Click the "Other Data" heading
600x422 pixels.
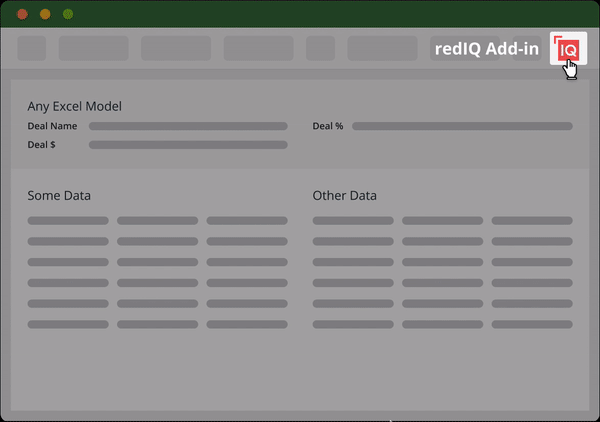[344, 196]
